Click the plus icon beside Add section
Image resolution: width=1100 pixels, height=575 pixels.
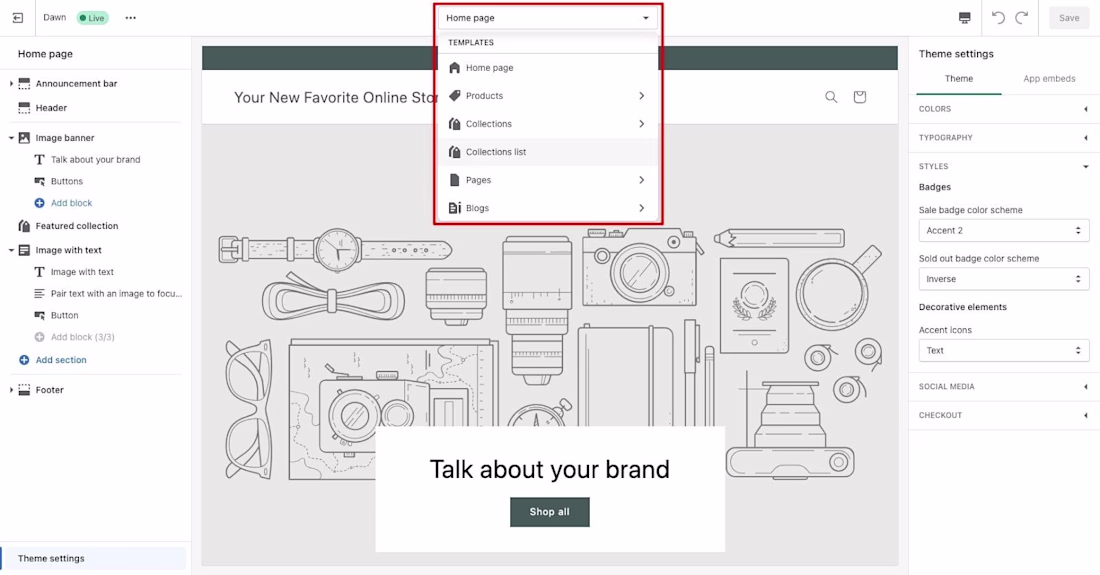coord(24,360)
